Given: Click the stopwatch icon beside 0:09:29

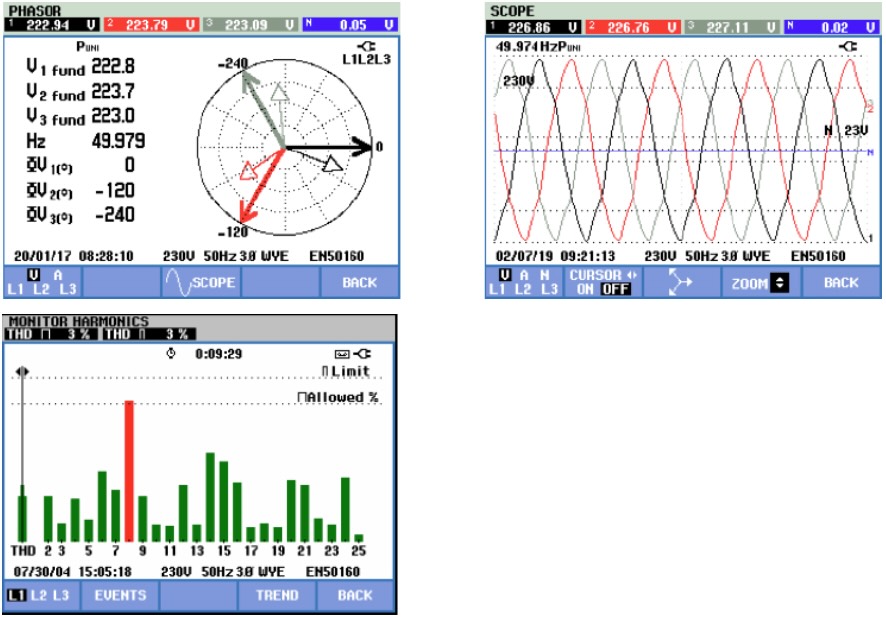Looking at the screenshot, I should [x=171, y=354].
